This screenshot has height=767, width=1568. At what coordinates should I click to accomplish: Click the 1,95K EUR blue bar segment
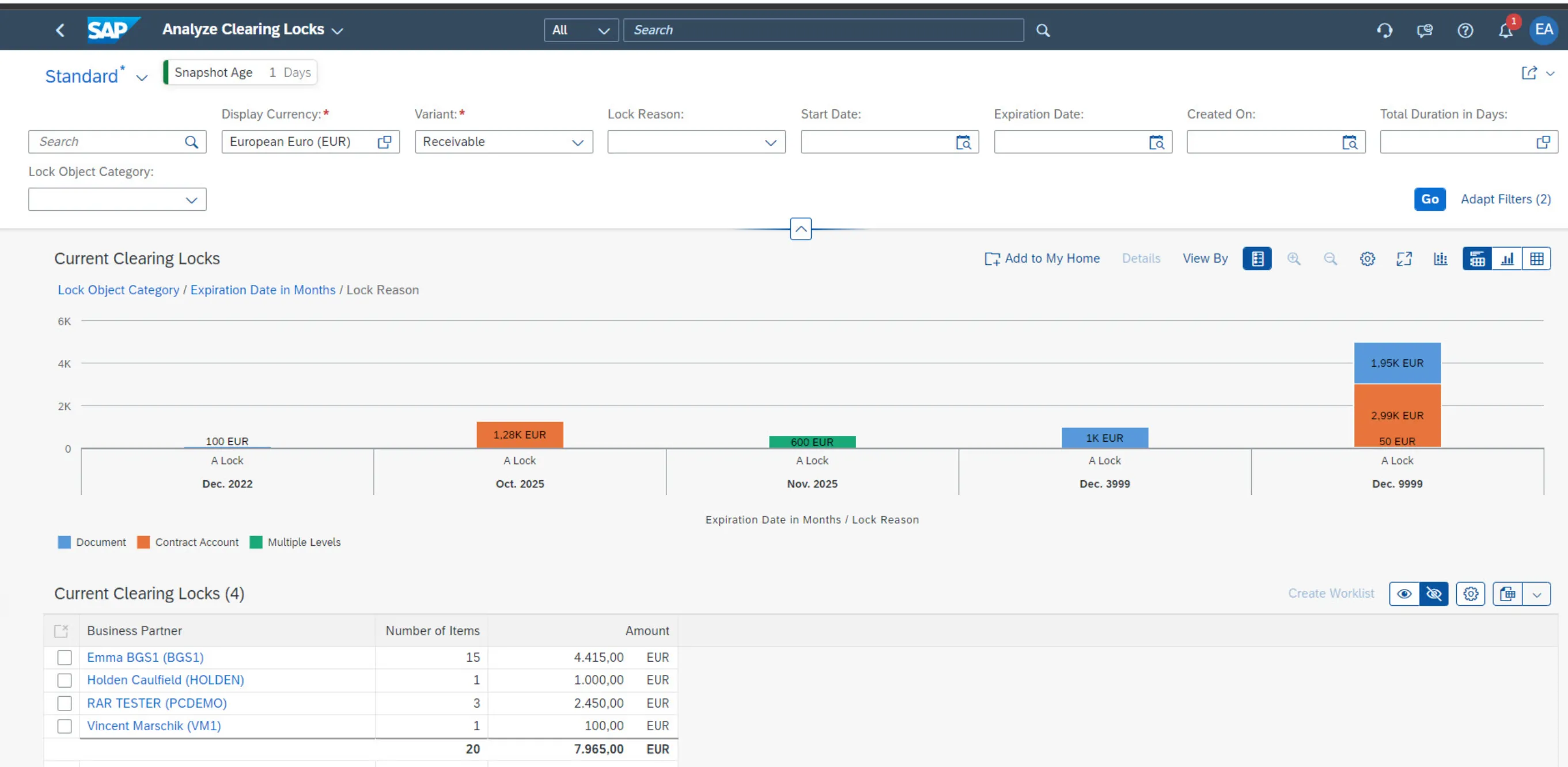(1397, 363)
